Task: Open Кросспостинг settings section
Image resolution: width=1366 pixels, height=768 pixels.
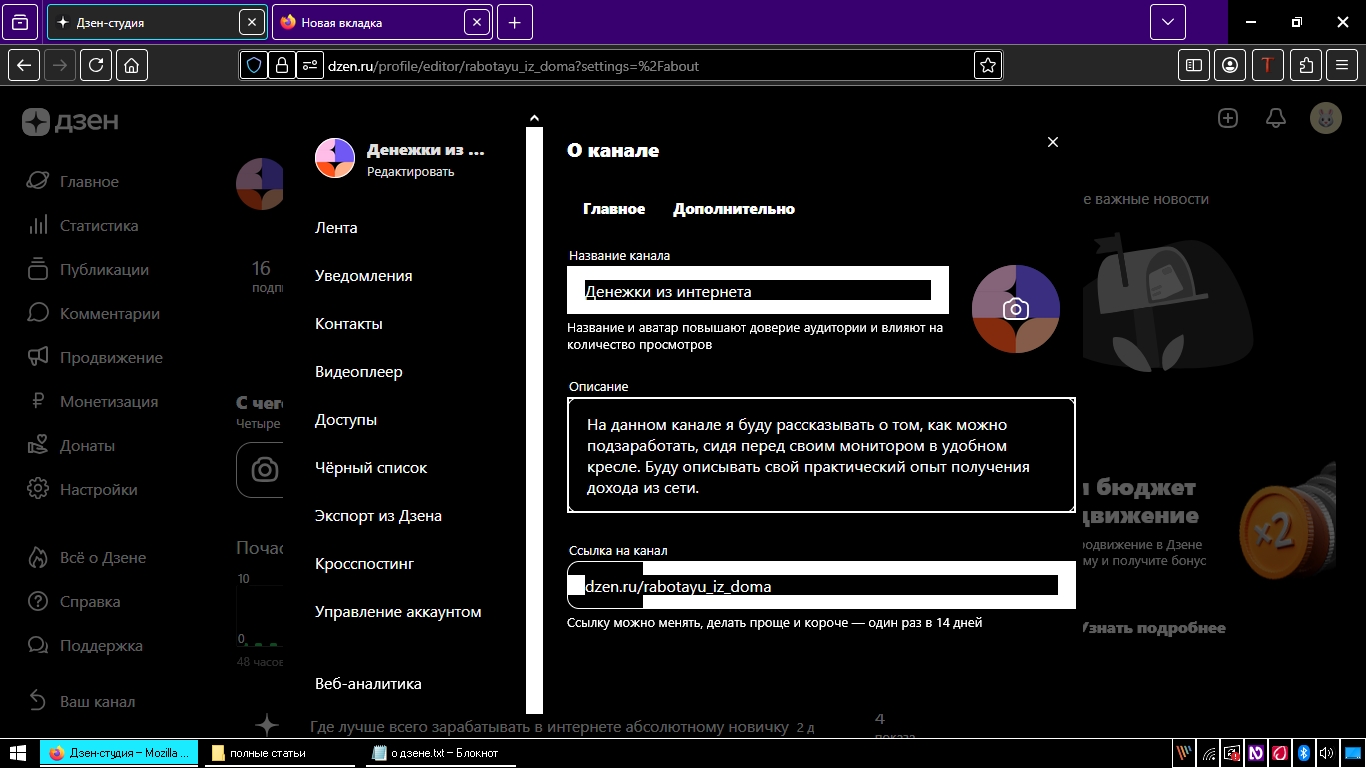Action: pos(364,564)
